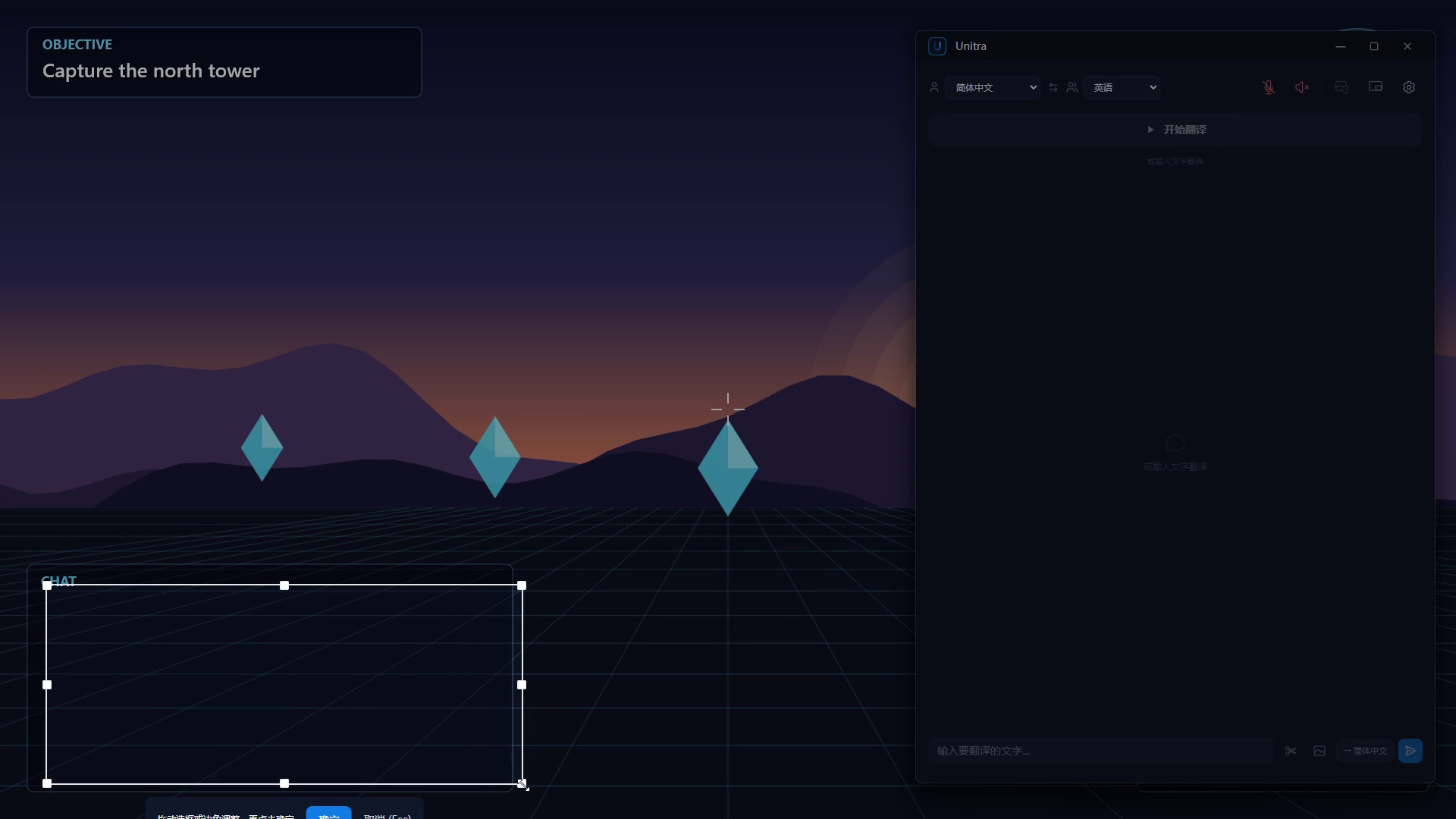Viewport: 1456px width, 819px height.
Task: Click the OBJECTIVE heading text
Action: (x=77, y=45)
